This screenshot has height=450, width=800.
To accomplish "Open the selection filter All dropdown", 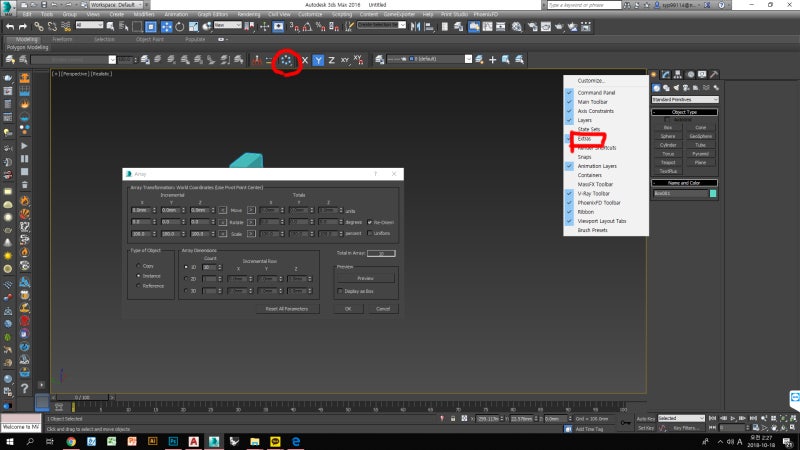I will click(89, 25).
